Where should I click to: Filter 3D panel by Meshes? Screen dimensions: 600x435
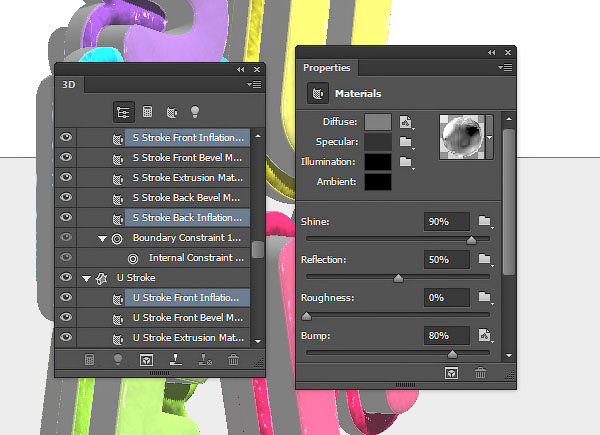(x=147, y=112)
